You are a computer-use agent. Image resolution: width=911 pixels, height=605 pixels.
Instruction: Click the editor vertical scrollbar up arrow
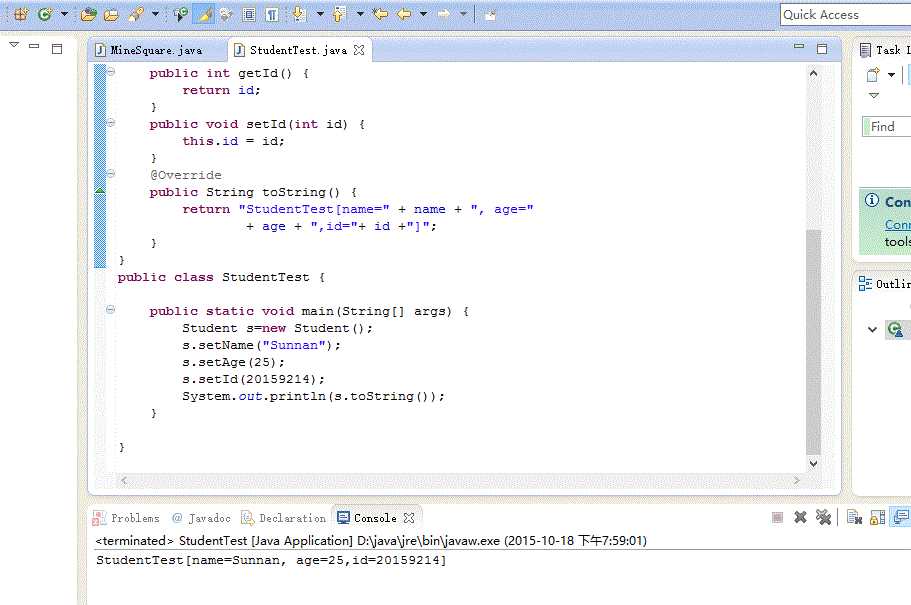813,73
